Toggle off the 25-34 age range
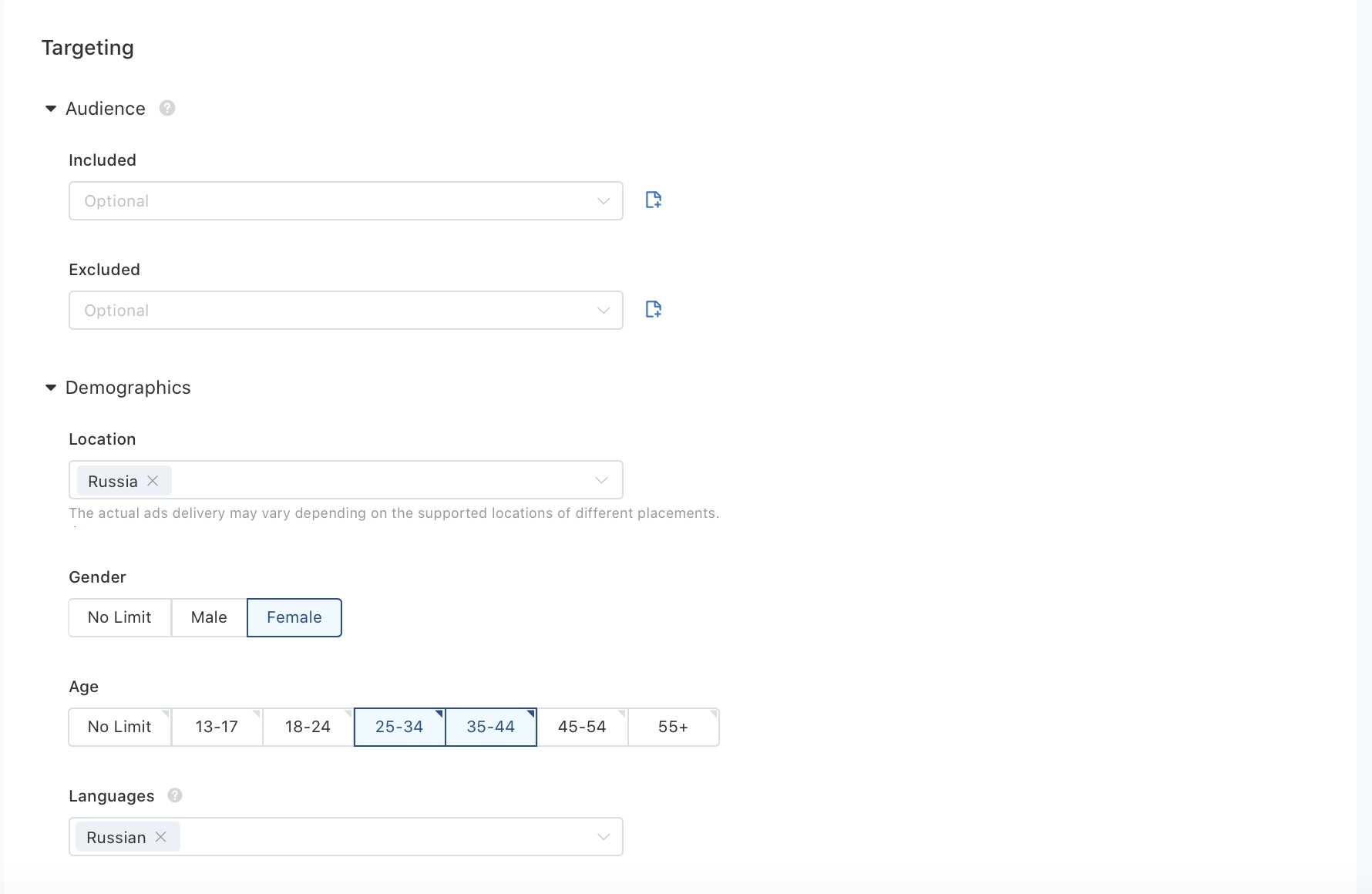Viewport: 1372px width, 894px height. [x=399, y=727]
